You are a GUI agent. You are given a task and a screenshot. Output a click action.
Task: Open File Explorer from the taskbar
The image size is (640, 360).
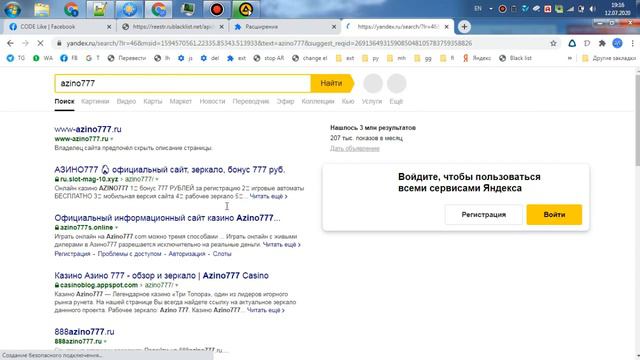point(42,9)
